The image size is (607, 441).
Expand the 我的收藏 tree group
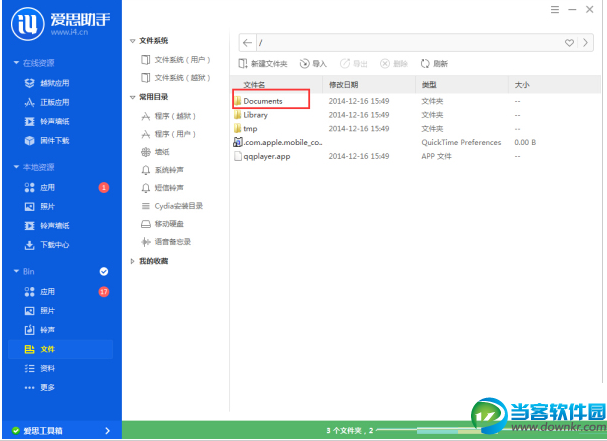click(x=132, y=261)
